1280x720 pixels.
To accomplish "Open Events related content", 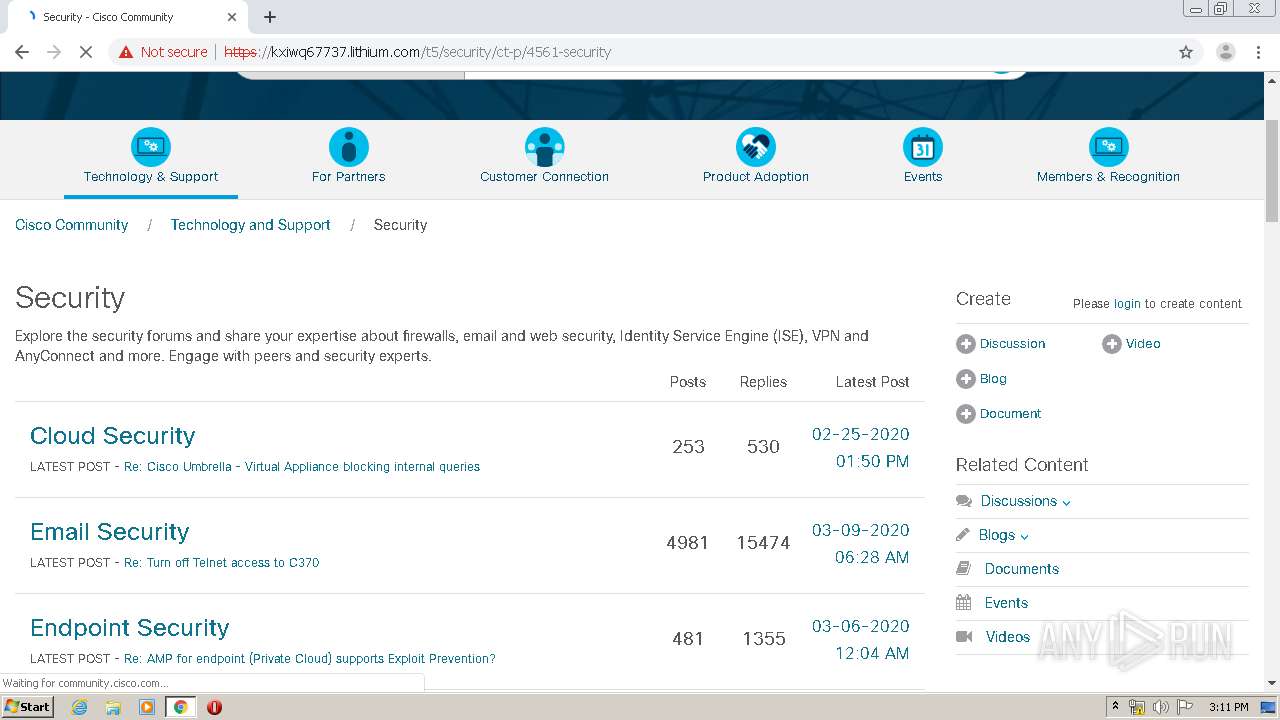I will (1006, 603).
